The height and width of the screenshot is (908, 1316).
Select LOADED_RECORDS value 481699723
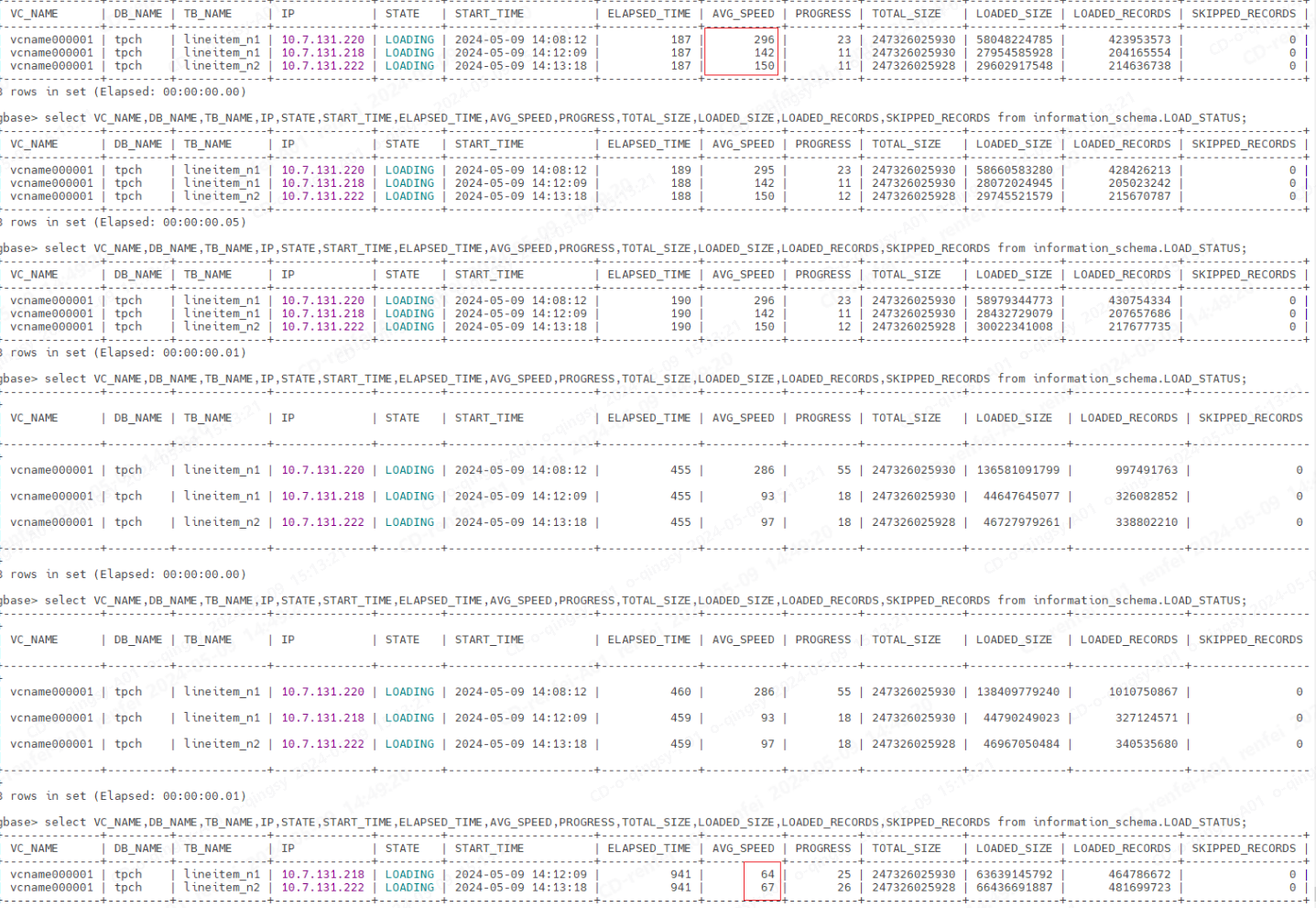pyautogui.click(x=1139, y=887)
